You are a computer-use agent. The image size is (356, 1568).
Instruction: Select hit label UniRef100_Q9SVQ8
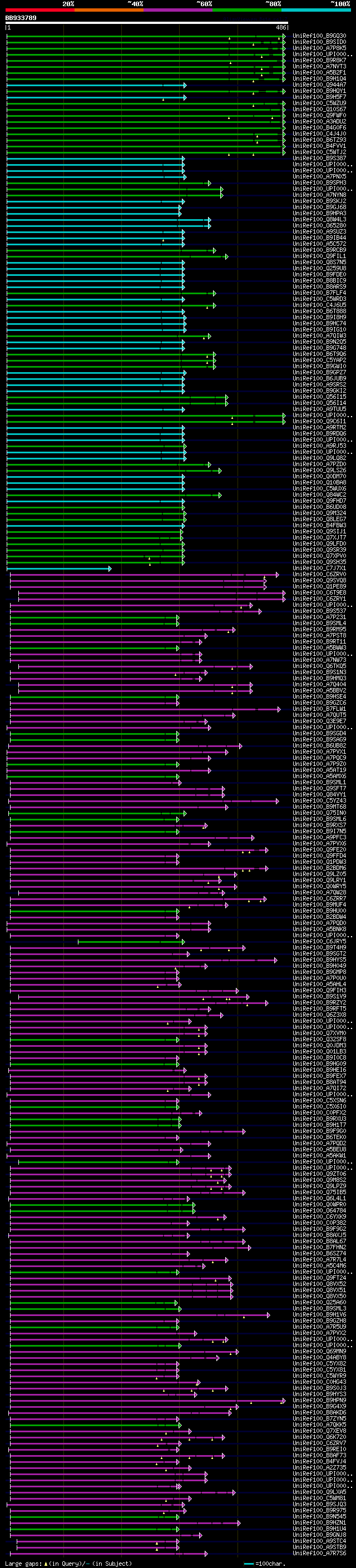[319, 580]
